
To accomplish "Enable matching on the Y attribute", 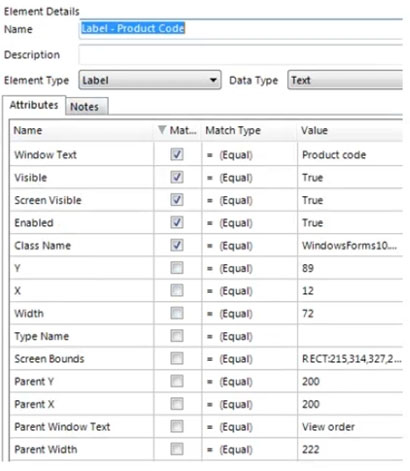I will pyautogui.click(x=177, y=268).
